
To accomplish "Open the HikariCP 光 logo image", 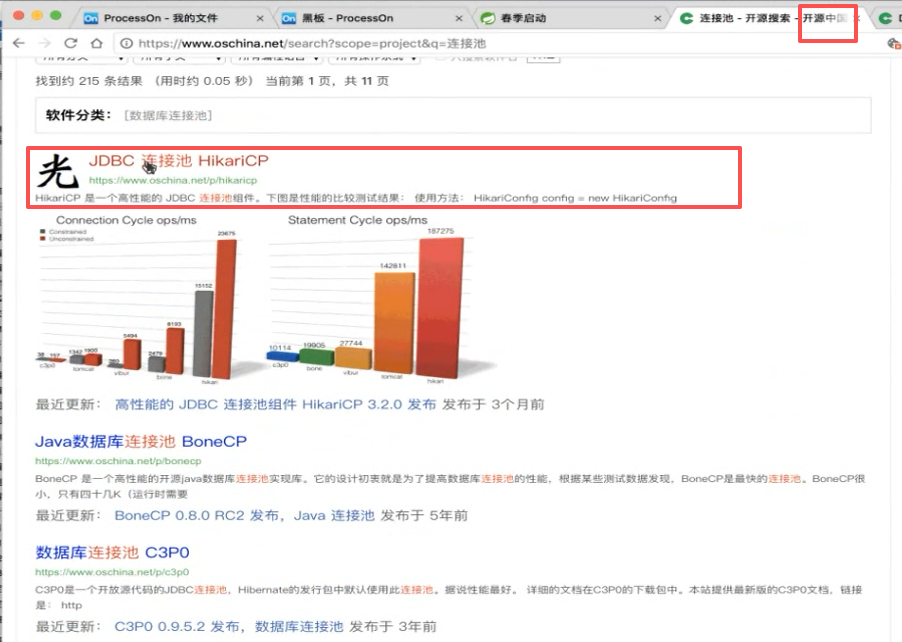I will (58, 171).
